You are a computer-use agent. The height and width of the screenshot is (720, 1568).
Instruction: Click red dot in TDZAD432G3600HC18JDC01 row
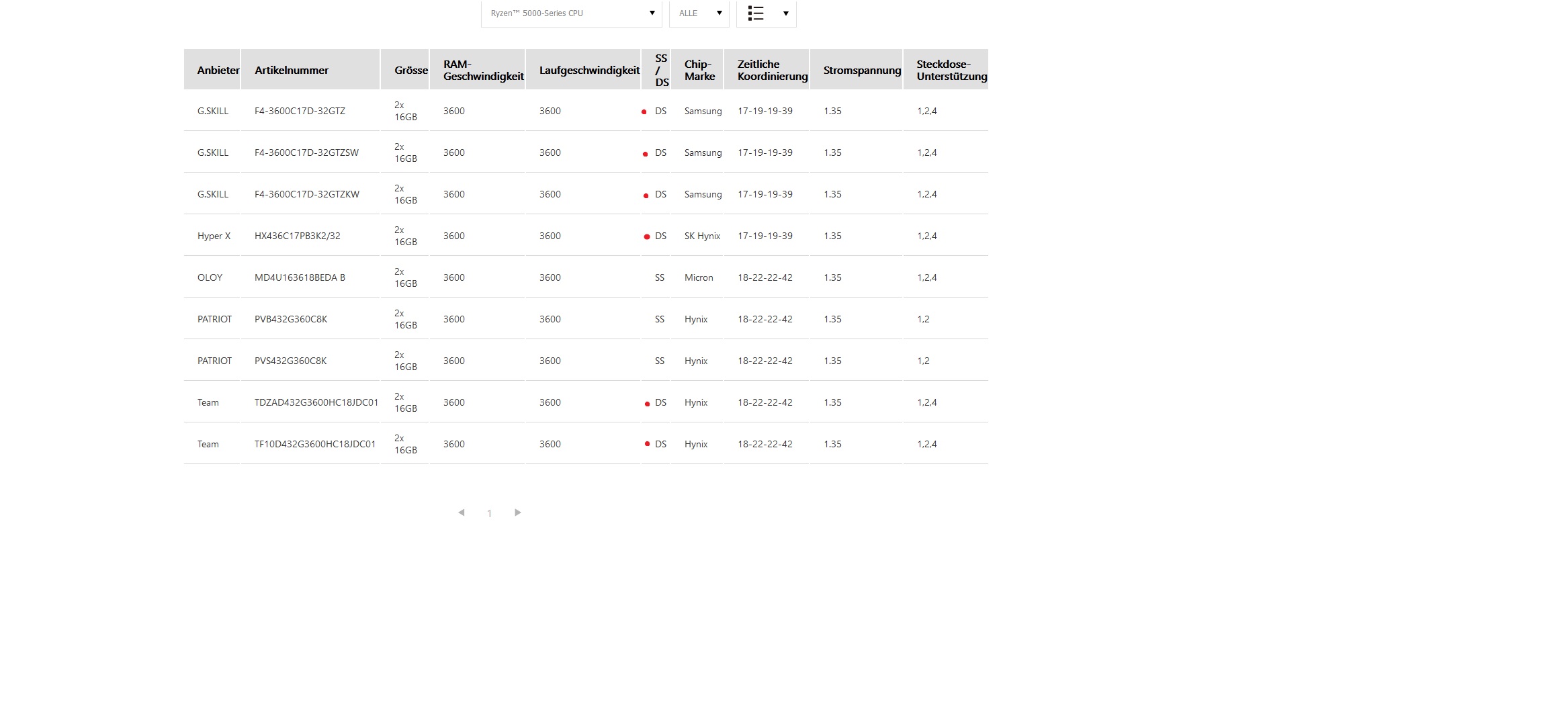(x=647, y=404)
